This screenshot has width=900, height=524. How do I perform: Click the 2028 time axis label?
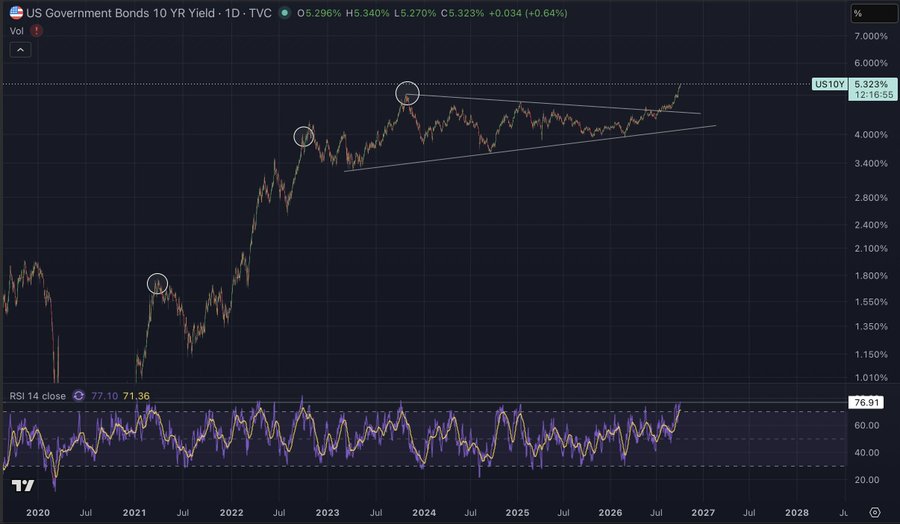797,513
